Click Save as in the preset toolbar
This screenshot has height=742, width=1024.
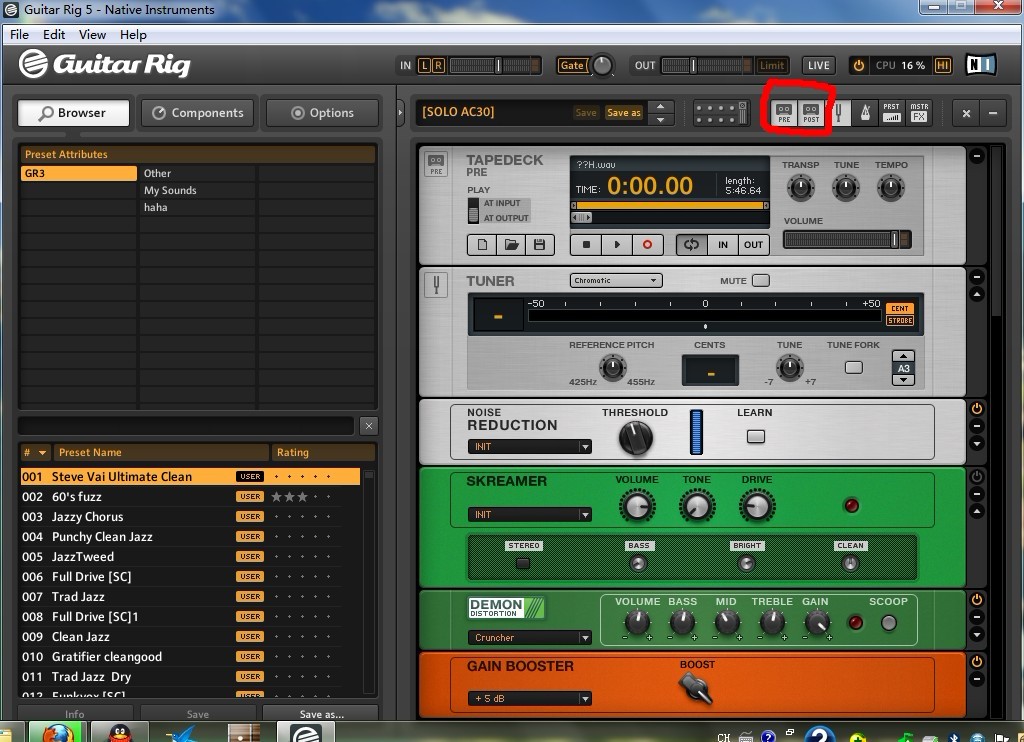tap(624, 112)
